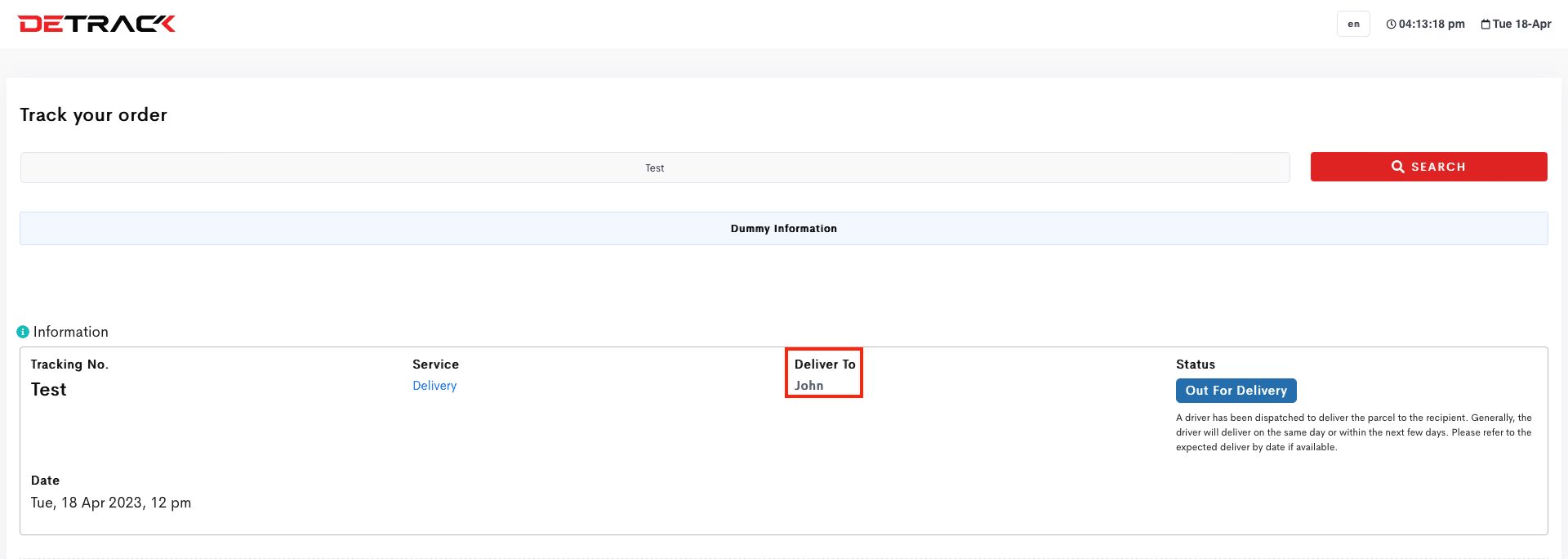Click the Service label
This screenshot has width=1568, height=559.
tap(435, 364)
